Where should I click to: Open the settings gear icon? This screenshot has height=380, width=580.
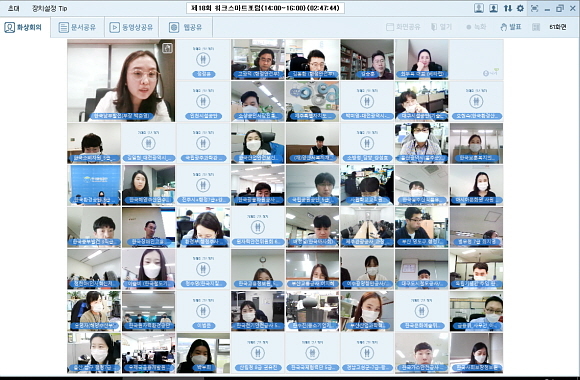(520, 8)
